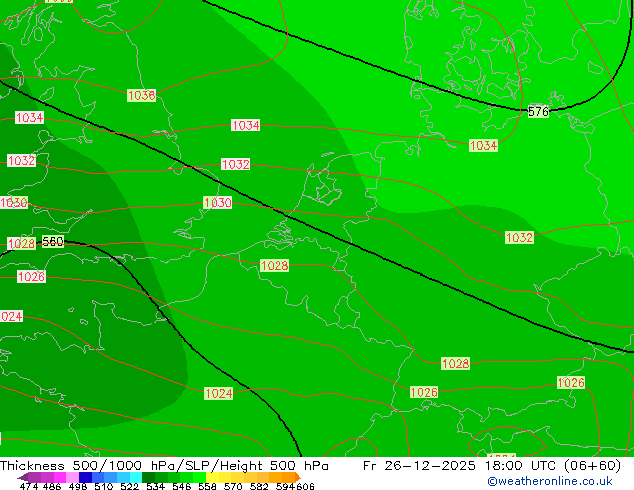
Task: Click the 1032 isobar label over Ireland
Action: 21,161
